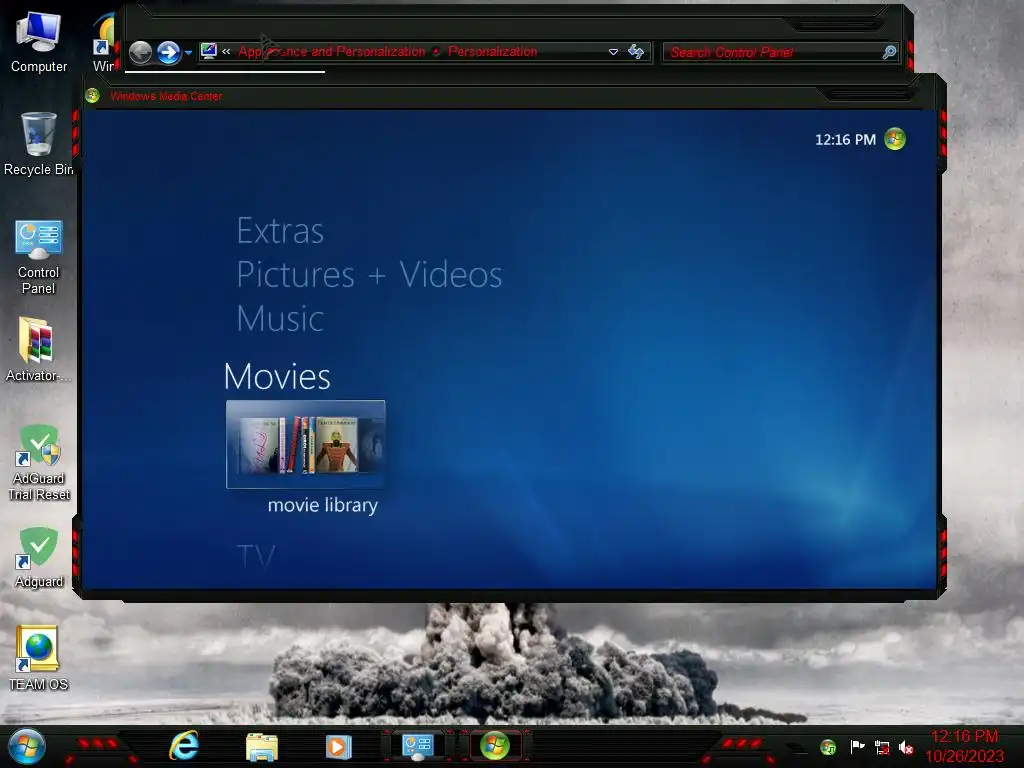Screen dimensions: 1024x768
Task: Open Action Center flag tray icon
Action: [857, 746]
